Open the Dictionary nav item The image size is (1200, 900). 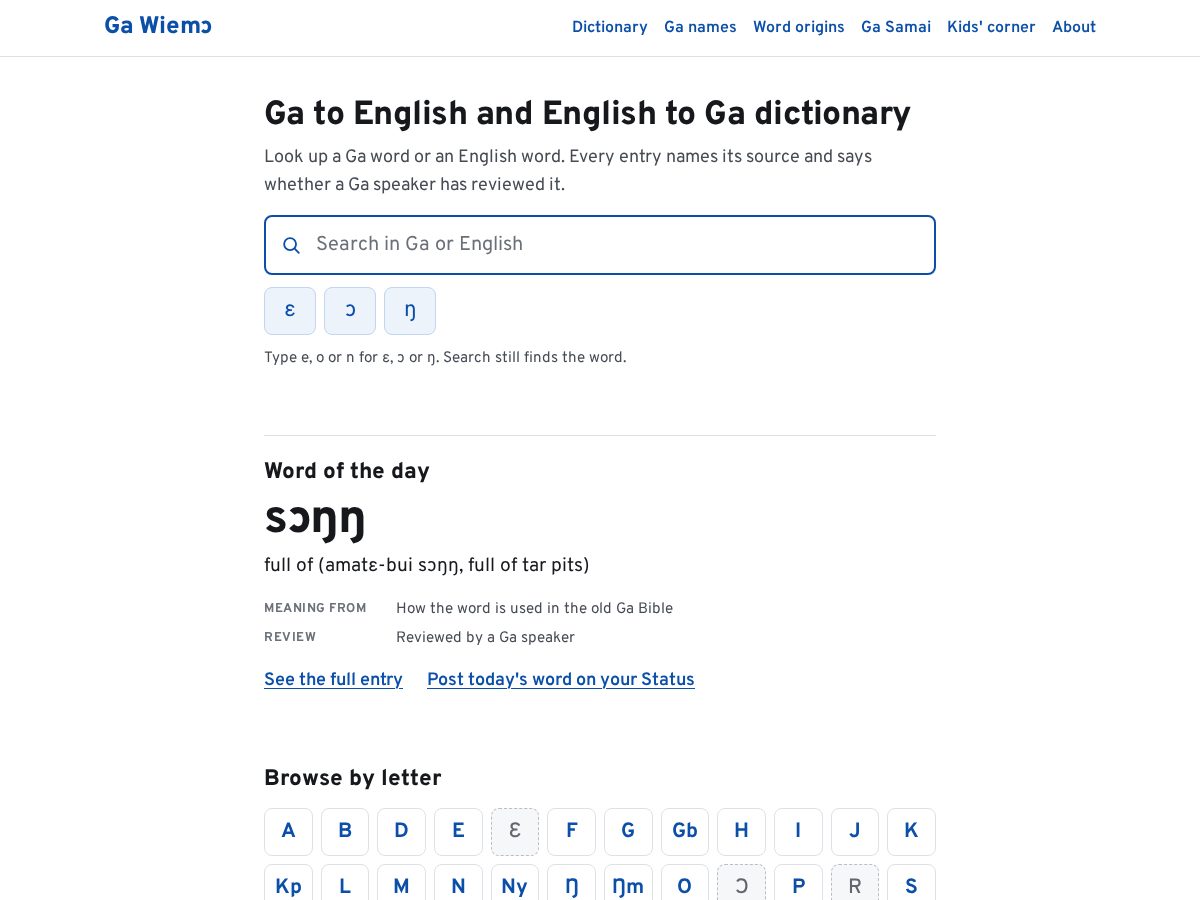[610, 27]
